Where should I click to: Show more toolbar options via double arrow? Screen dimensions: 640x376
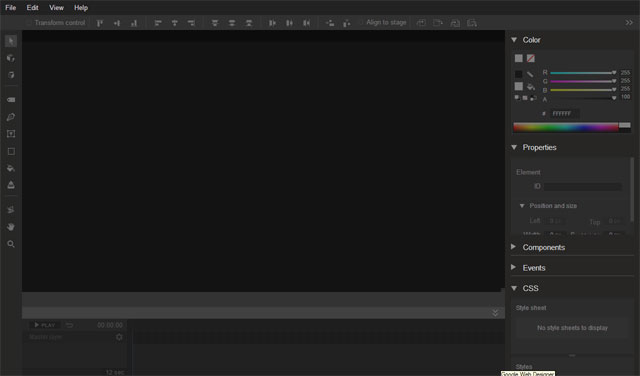pos(629,23)
